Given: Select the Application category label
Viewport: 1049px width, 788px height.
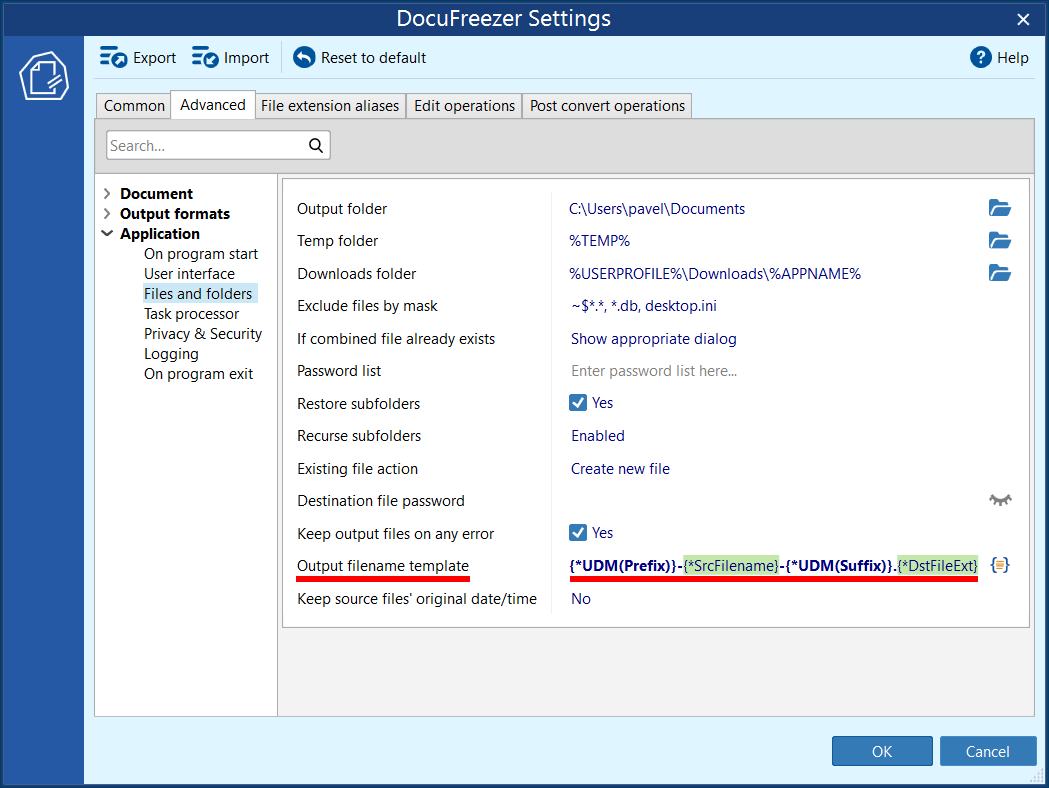Looking at the screenshot, I should point(160,233).
